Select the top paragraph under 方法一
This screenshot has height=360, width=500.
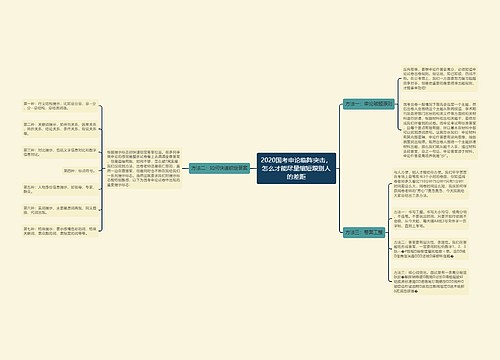pos(440,79)
